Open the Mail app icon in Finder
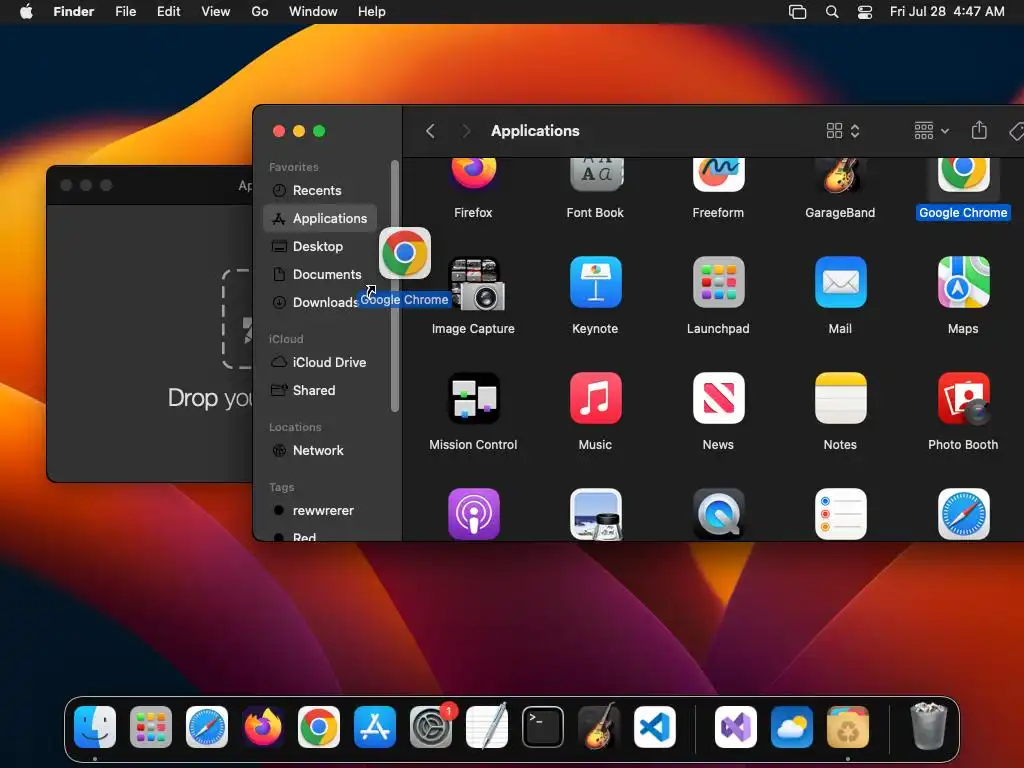Image resolution: width=1024 pixels, height=768 pixels. (840, 282)
